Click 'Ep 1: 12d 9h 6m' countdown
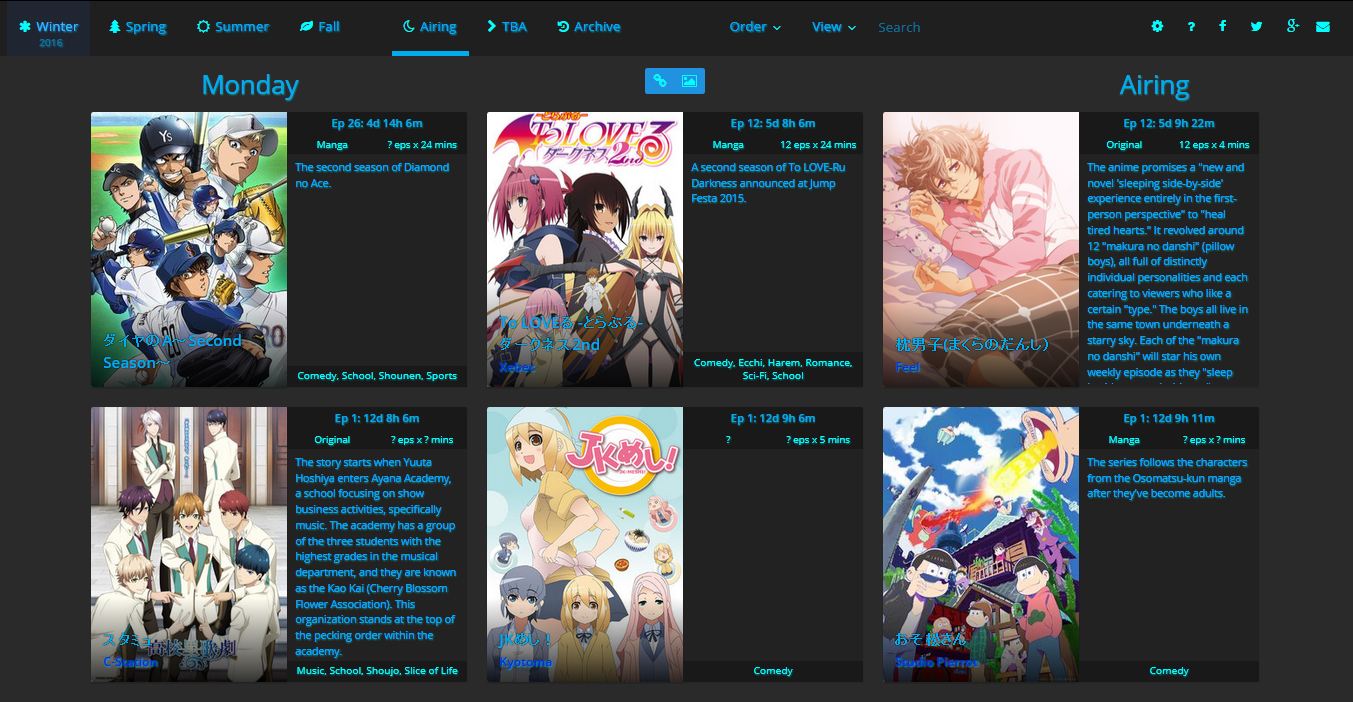1353x702 pixels. tap(773, 418)
